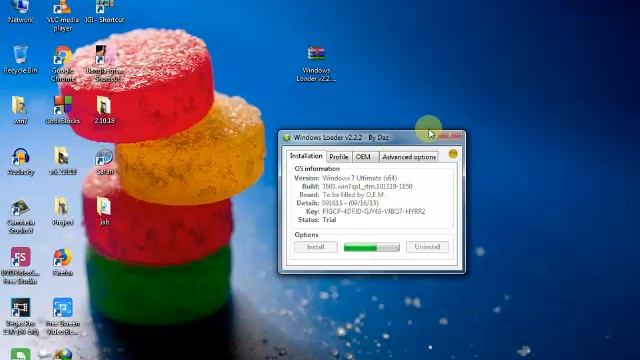
Task: Click the green Windows Loader title bar icon
Action: coord(287,138)
